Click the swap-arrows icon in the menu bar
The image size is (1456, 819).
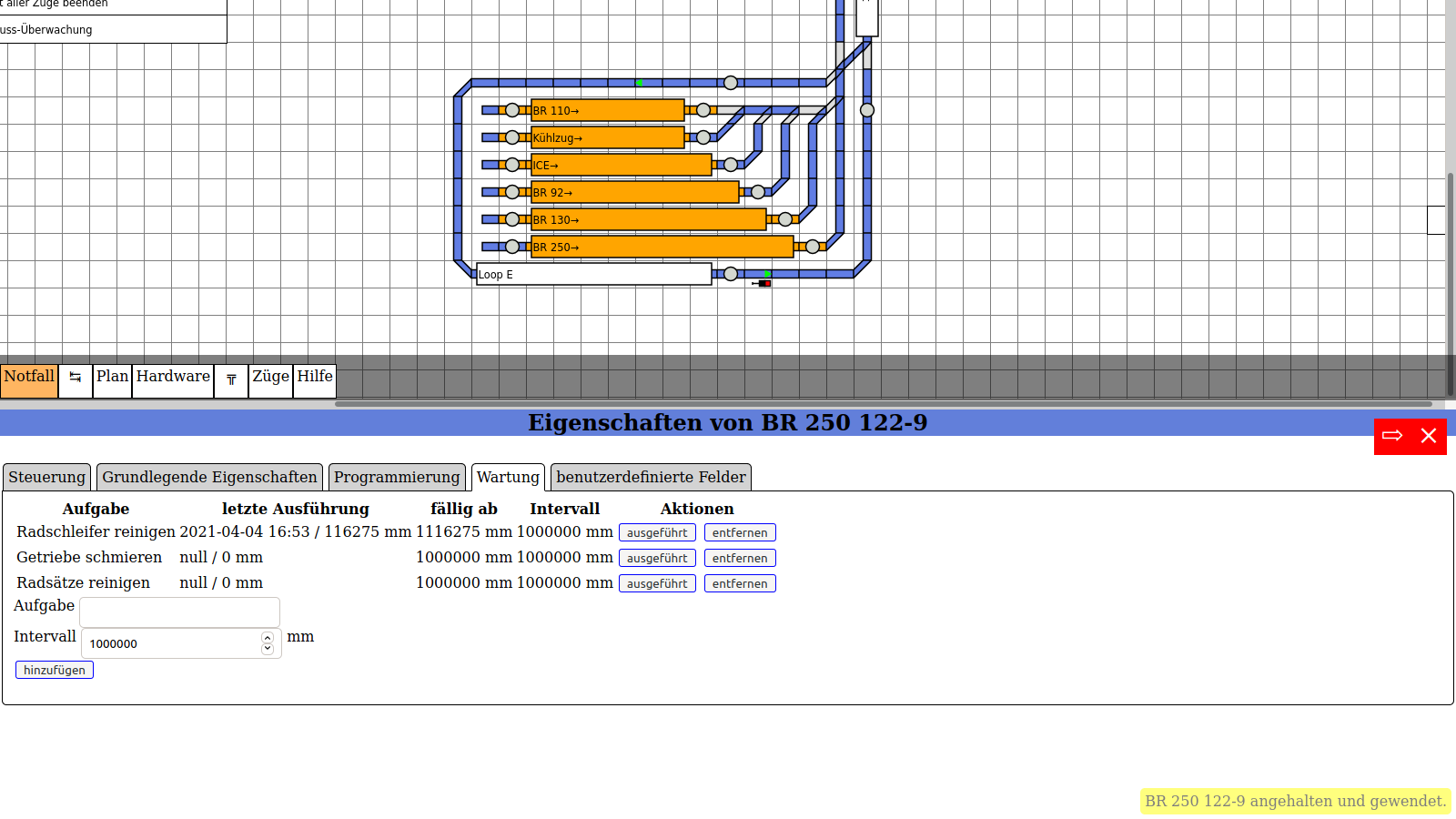[x=76, y=378]
